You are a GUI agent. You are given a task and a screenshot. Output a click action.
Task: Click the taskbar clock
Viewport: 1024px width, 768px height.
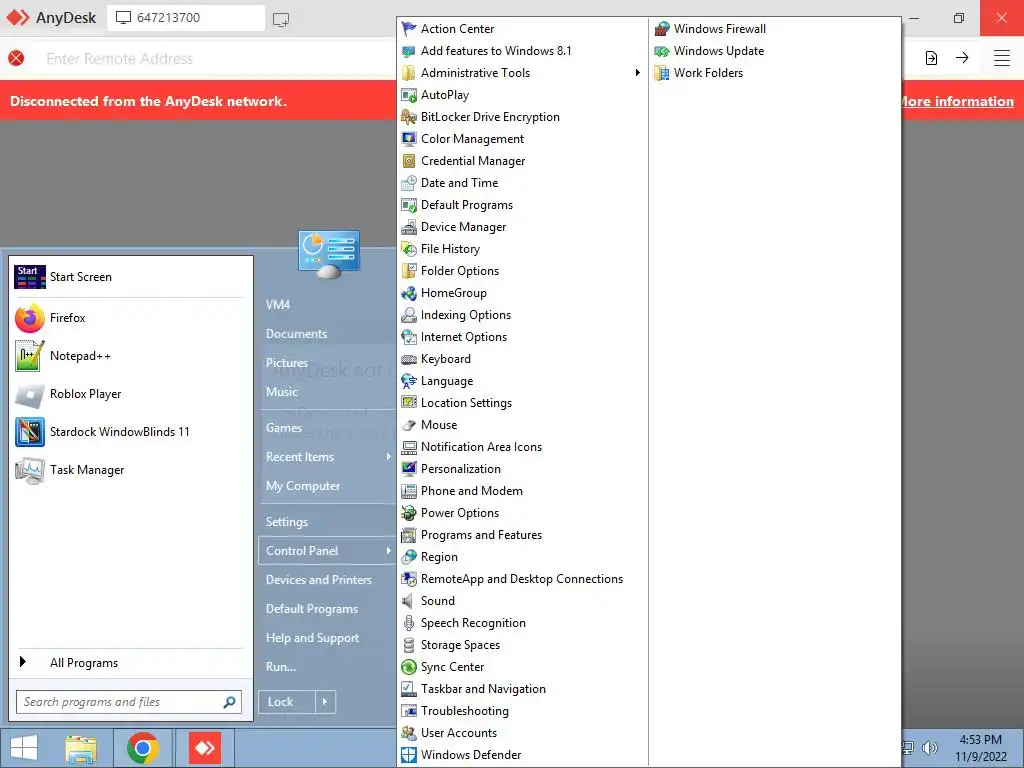coord(980,748)
